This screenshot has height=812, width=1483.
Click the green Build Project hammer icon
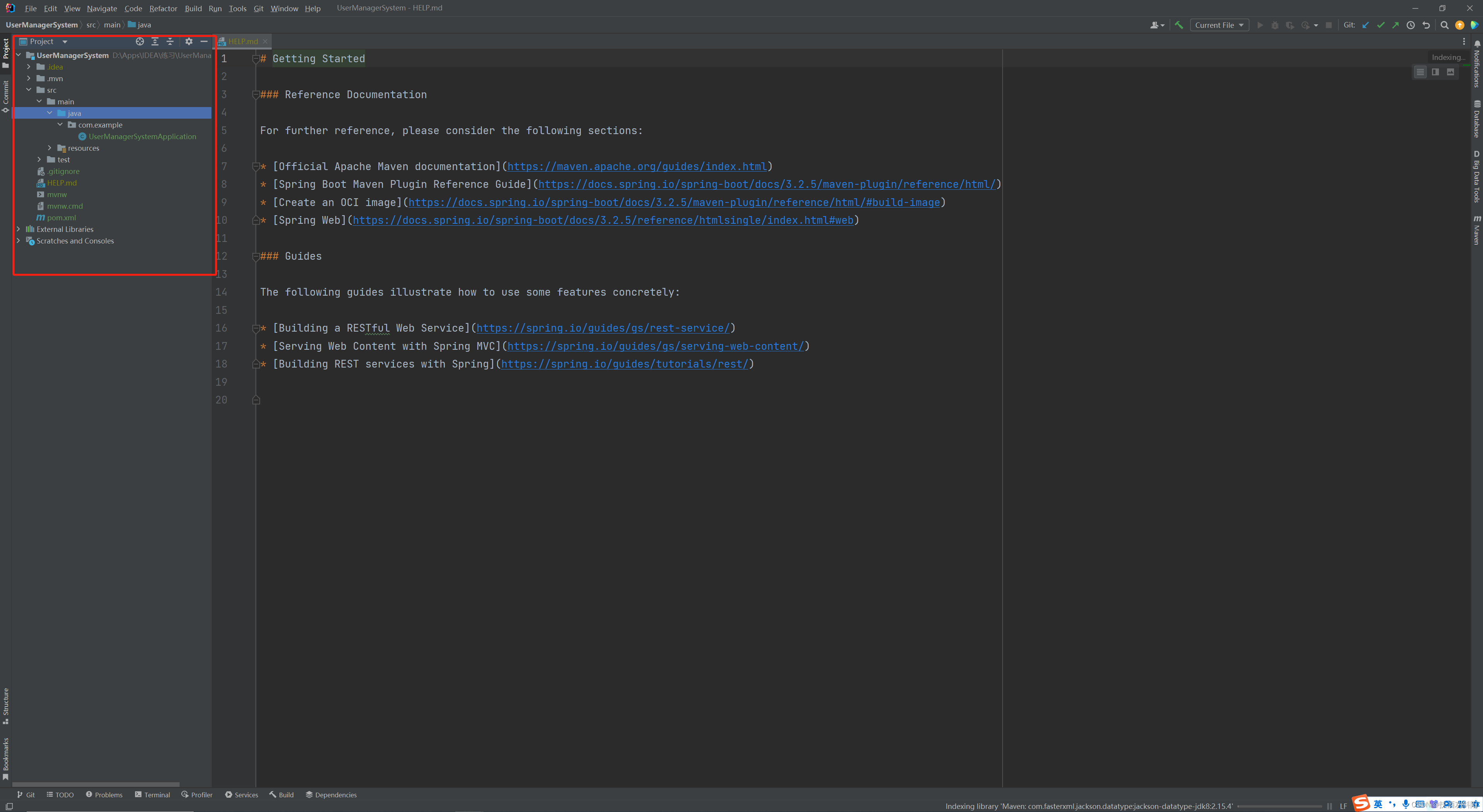[1178, 25]
